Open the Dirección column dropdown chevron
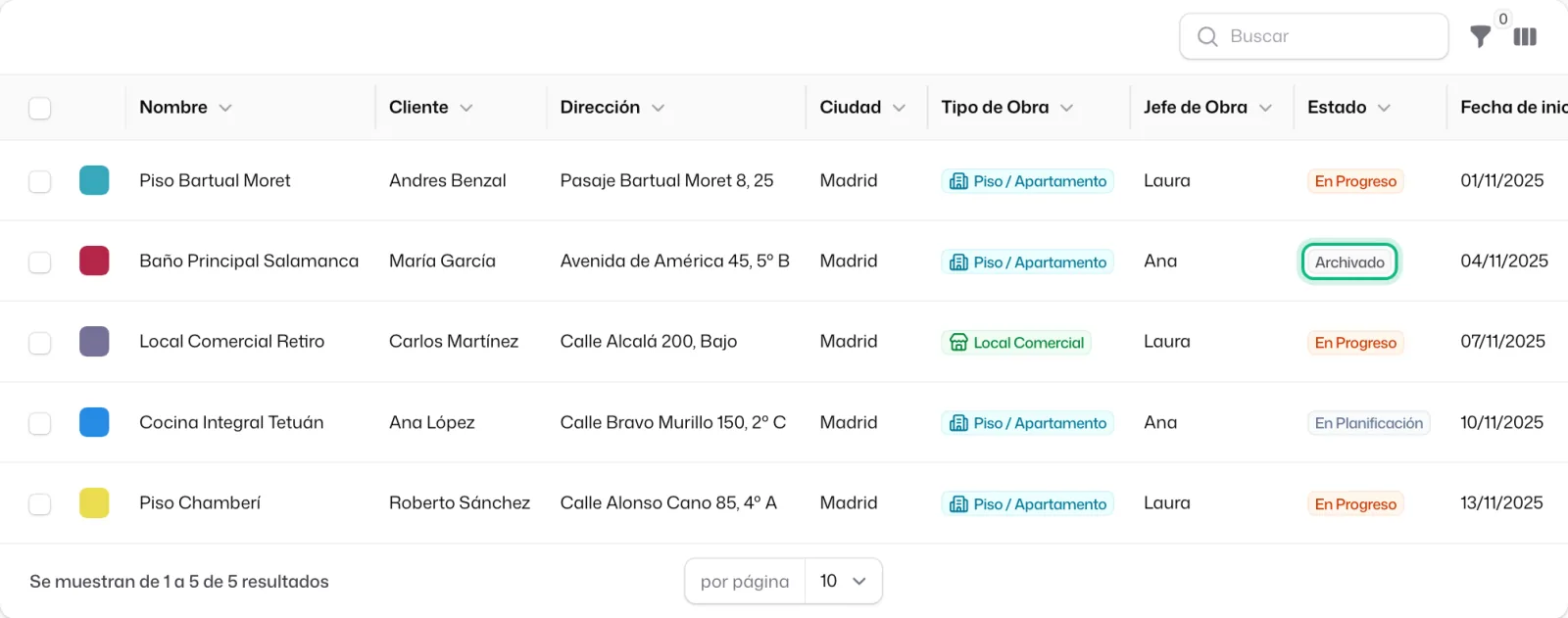The image size is (1568, 618). tap(659, 108)
